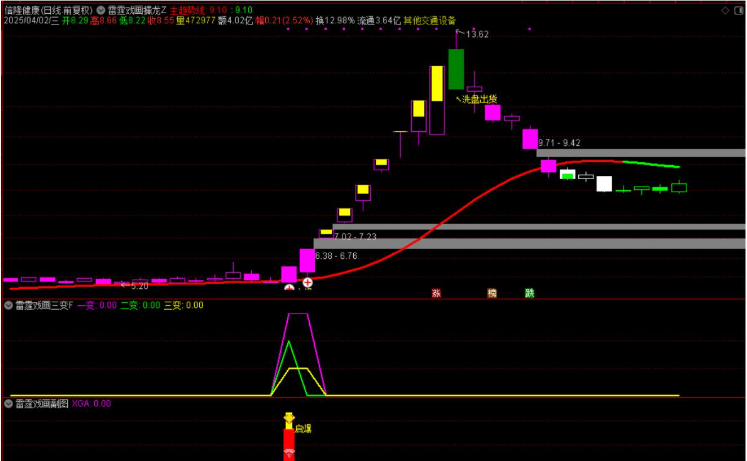Click the 涨 marker icon below the chart
Viewport: 747px width, 461px height.
pyautogui.click(x=436, y=293)
